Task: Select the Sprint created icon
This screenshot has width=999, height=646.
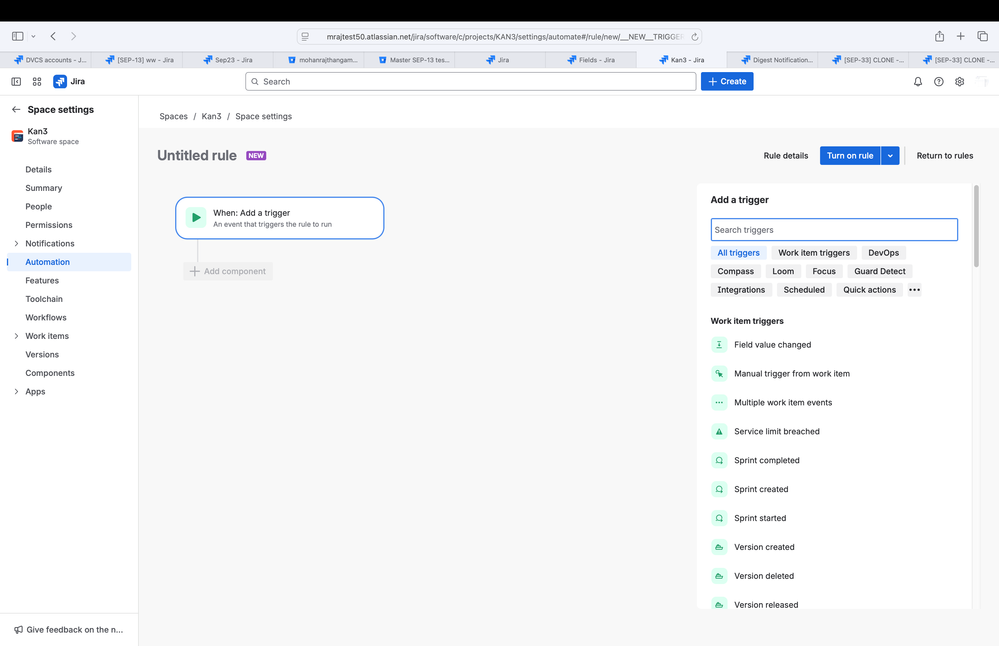Action: tap(719, 489)
